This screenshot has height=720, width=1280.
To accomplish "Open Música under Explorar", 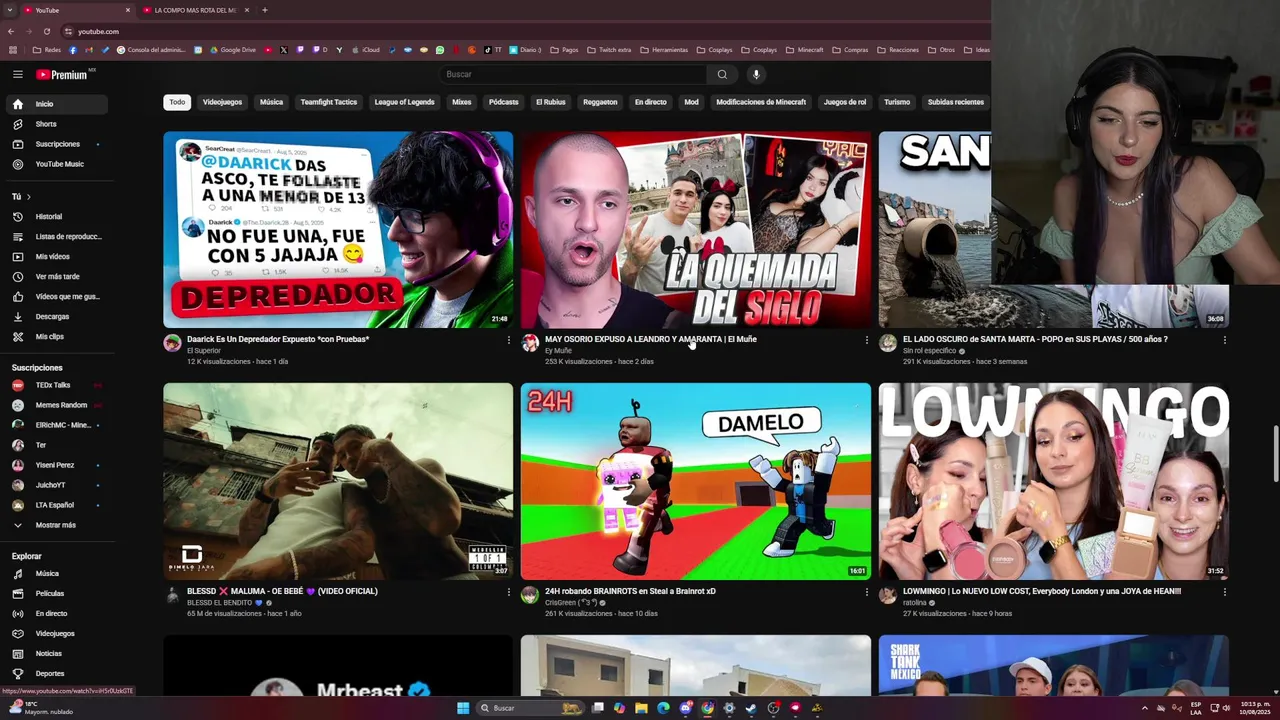I will click(x=56, y=574).
